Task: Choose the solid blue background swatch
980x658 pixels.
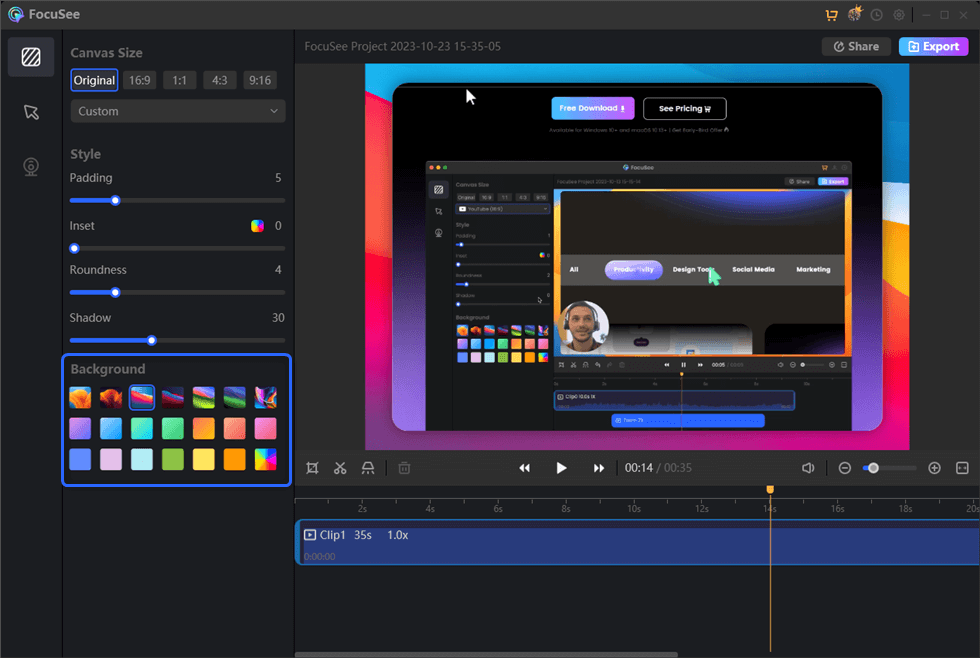Action: pos(80,459)
